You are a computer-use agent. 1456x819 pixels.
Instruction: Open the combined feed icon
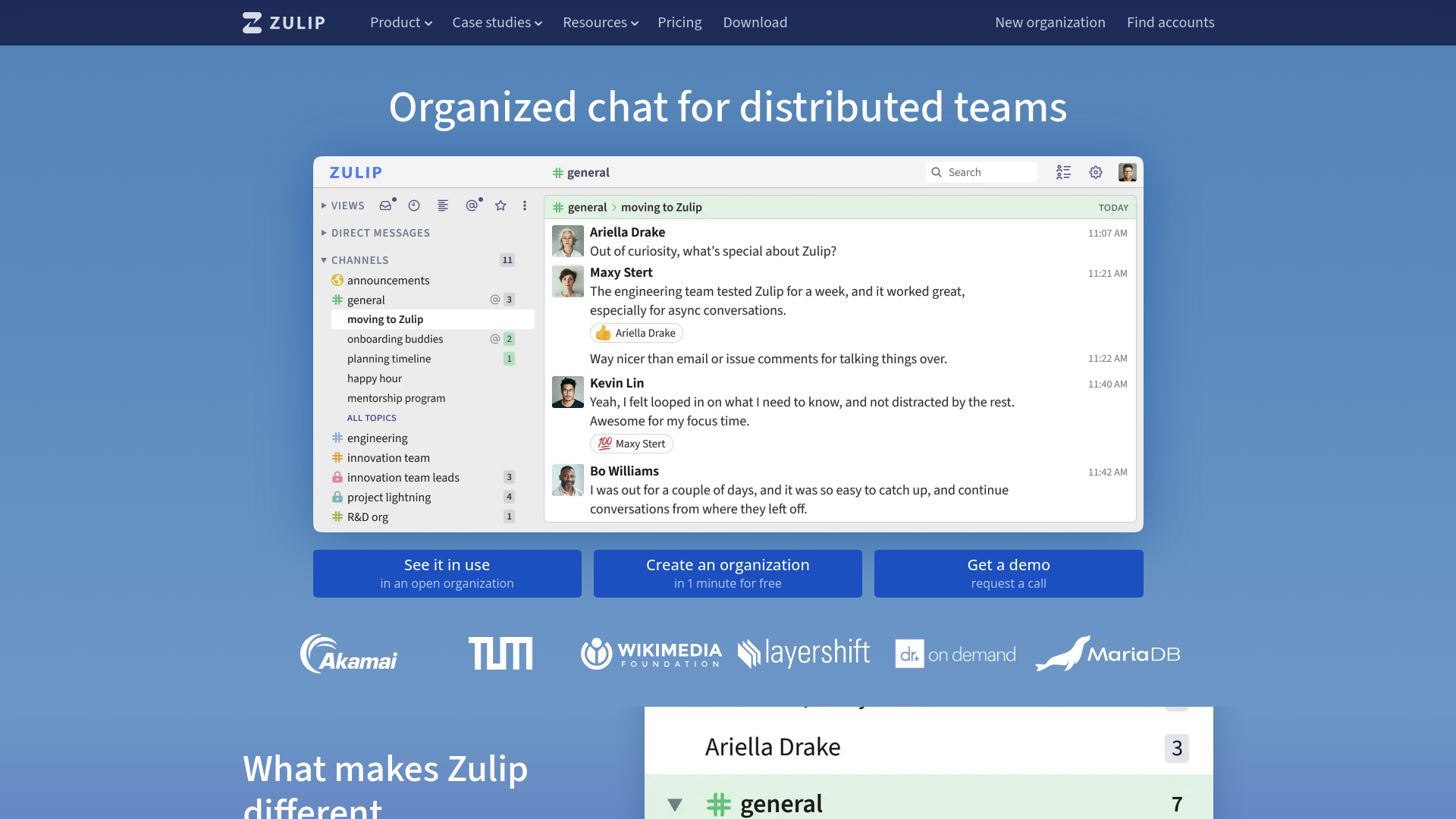point(443,206)
